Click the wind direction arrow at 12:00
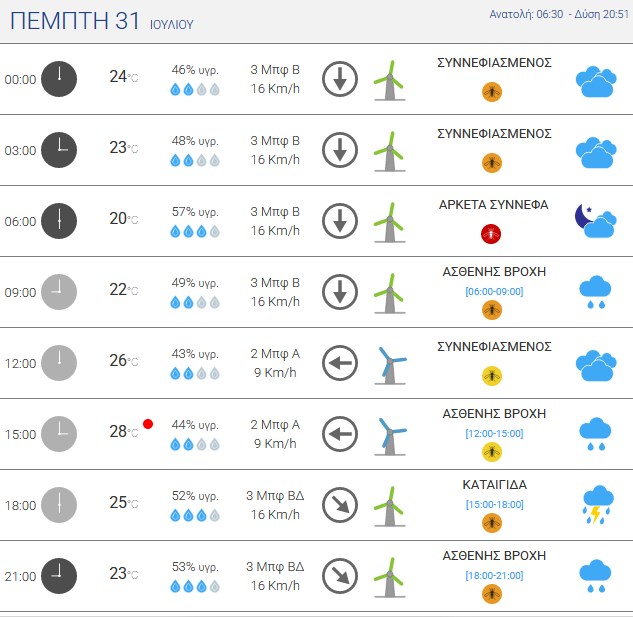Image resolution: width=633 pixels, height=617 pixels. tap(340, 363)
